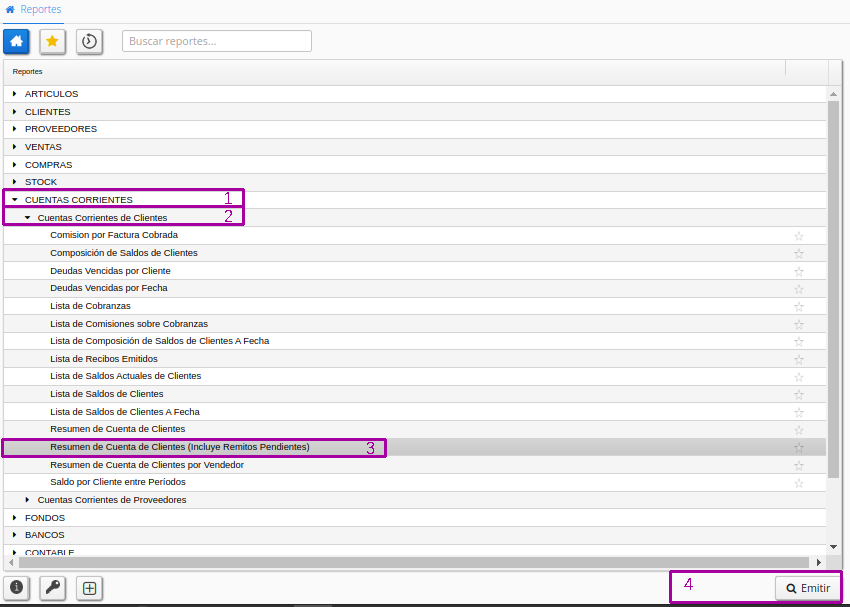Expand the PROVEEDORES category arrow
The width and height of the screenshot is (850, 607).
pos(15,129)
